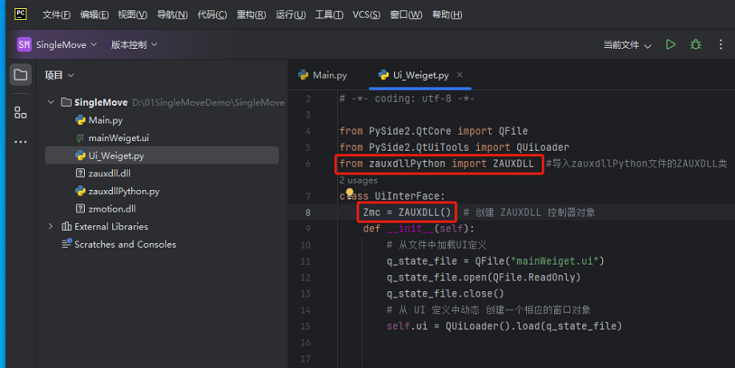Open the SingleMove project dropdown
Image resolution: width=735 pixels, height=368 pixels.
click(x=57, y=45)
